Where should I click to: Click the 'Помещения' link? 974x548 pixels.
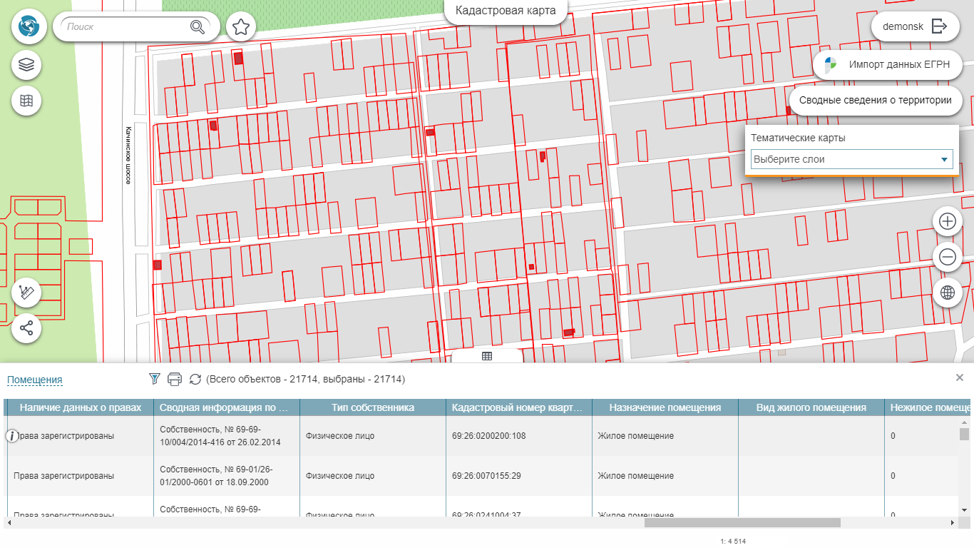(x=35, y=380)
